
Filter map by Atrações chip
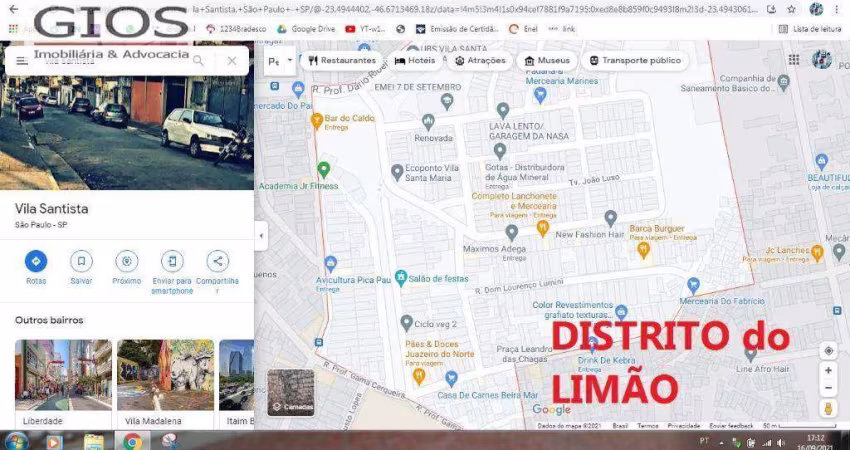click(x=480, y=61)
